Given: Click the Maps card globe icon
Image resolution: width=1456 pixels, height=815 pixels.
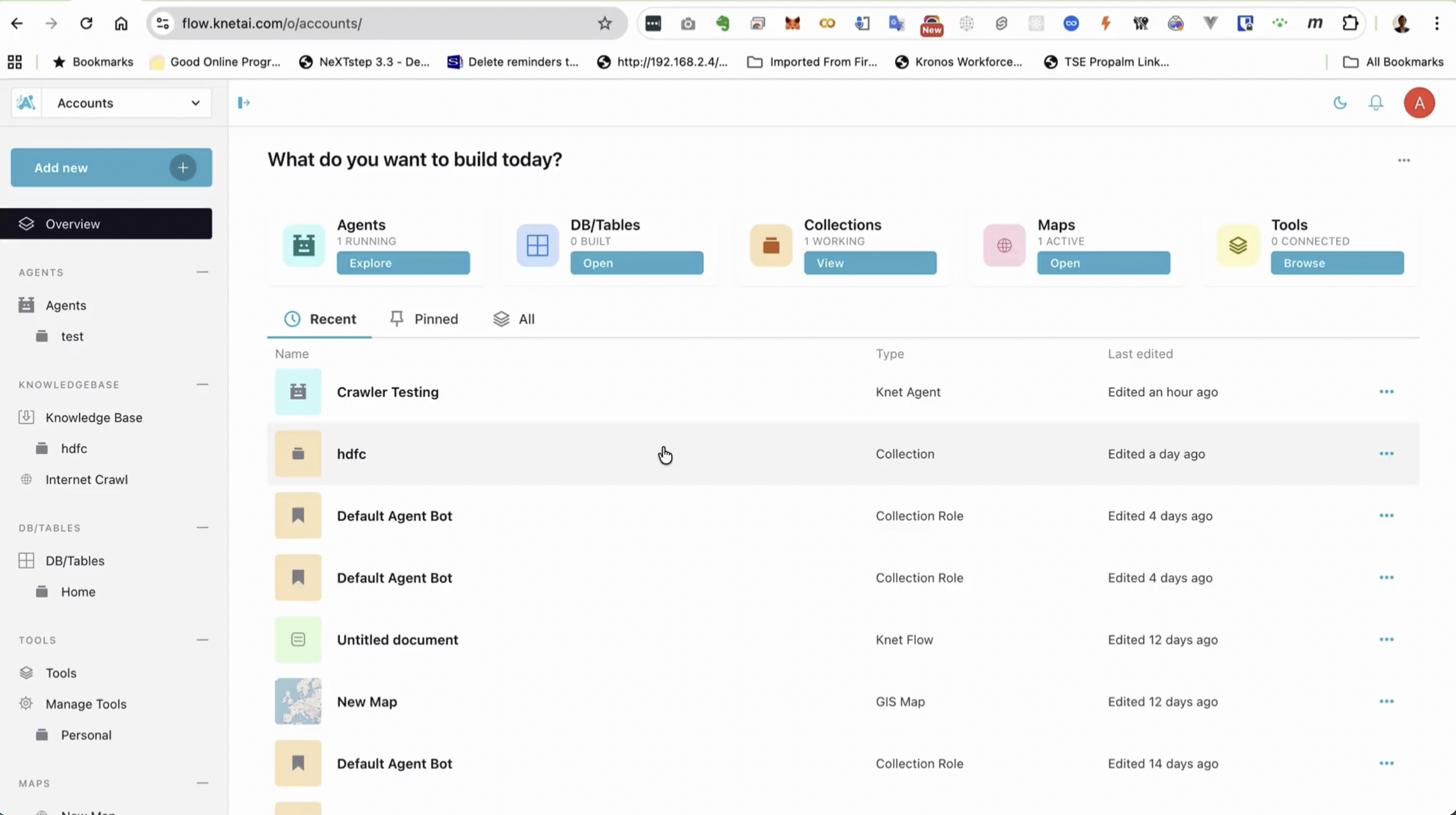Looking at the screenshot, I should point(1004,245).
